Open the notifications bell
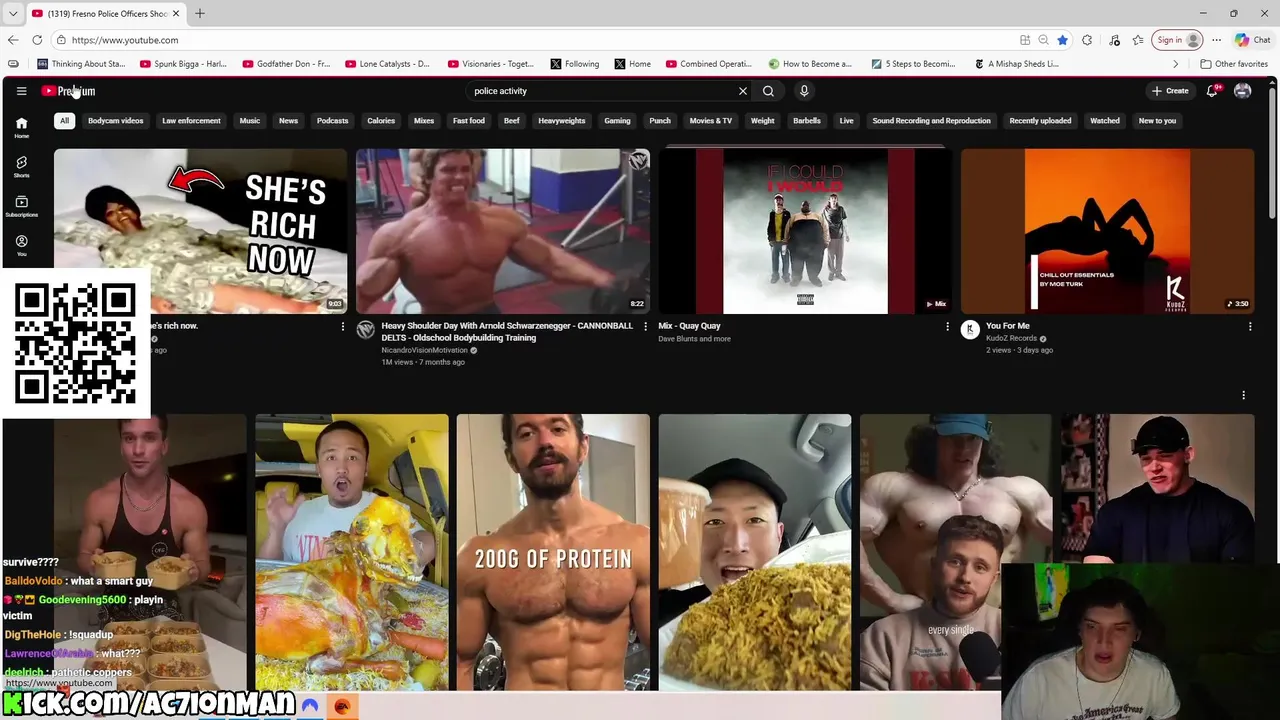 pyautogui.click(x=1212, y=91)
